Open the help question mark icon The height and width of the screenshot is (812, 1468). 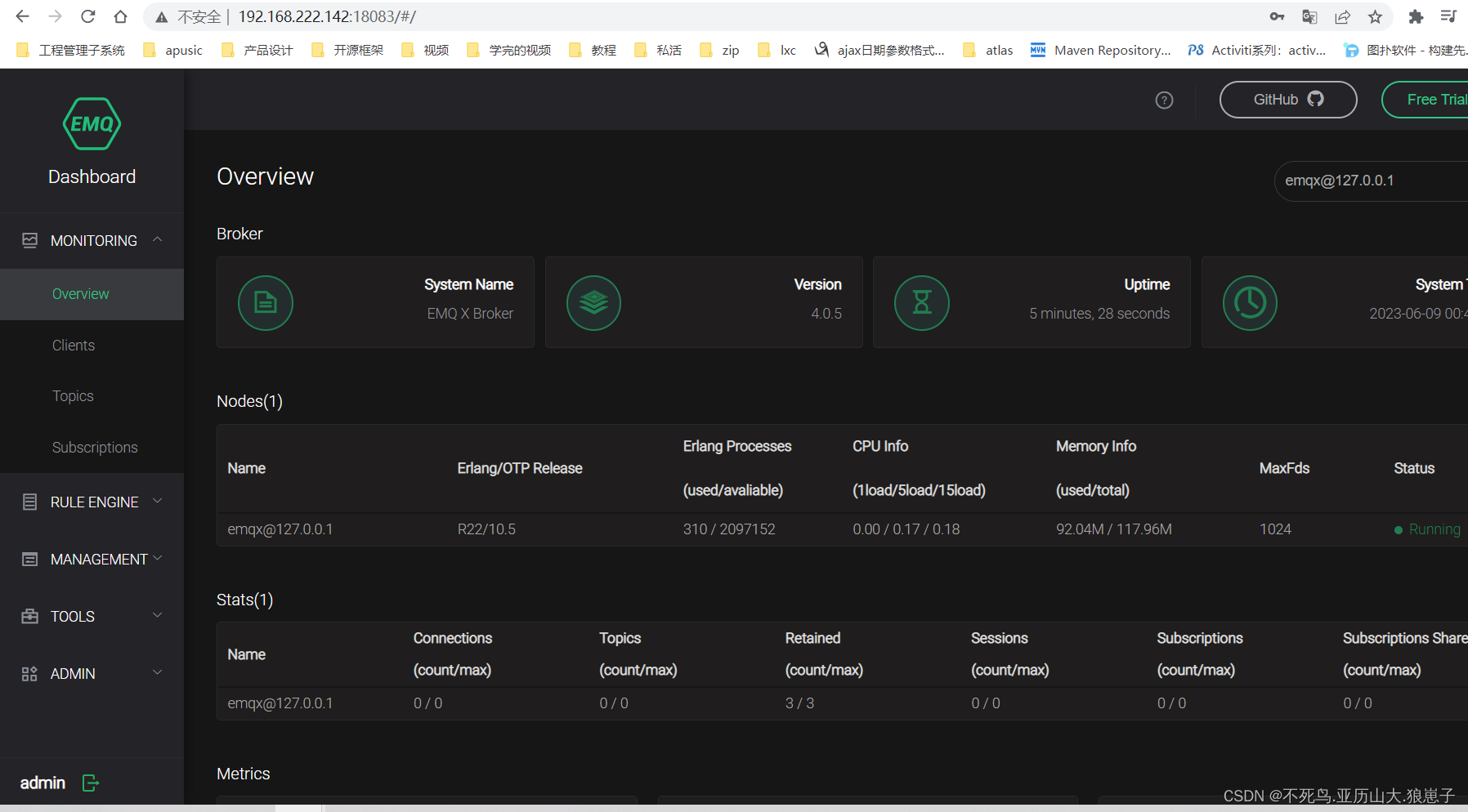click(1164, 100)
